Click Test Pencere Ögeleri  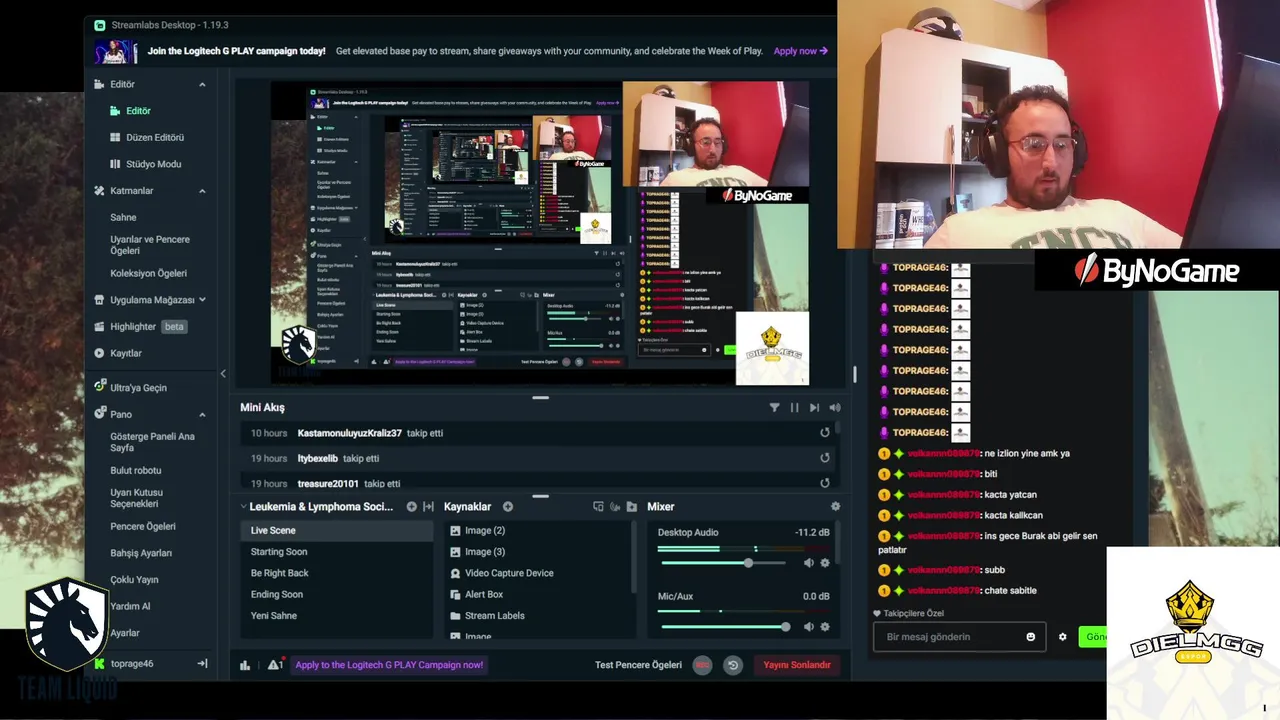pos(638,665)
